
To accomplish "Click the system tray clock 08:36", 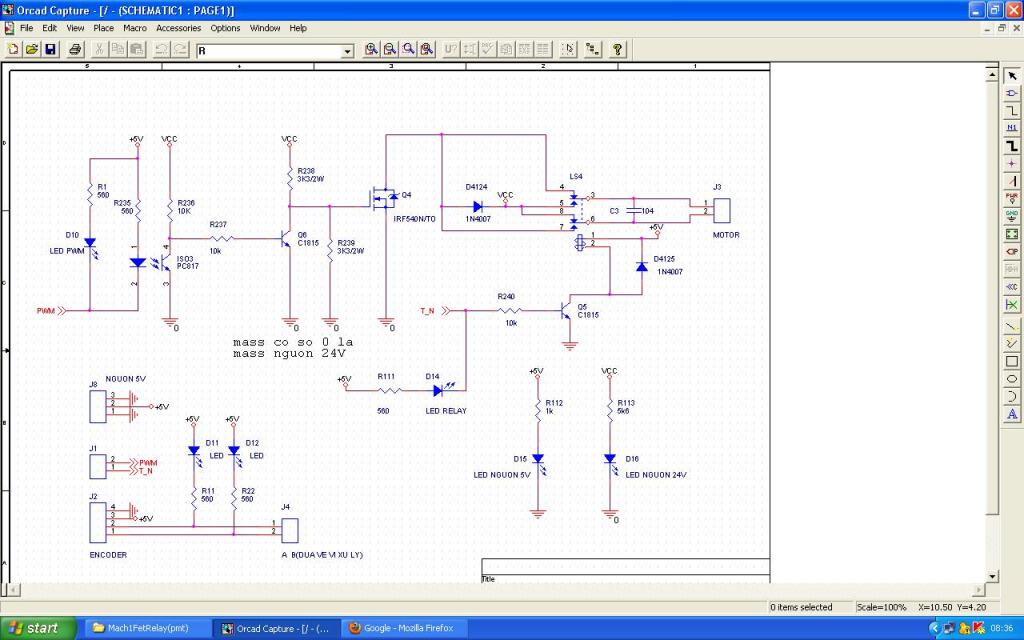I will point(1002,628).
